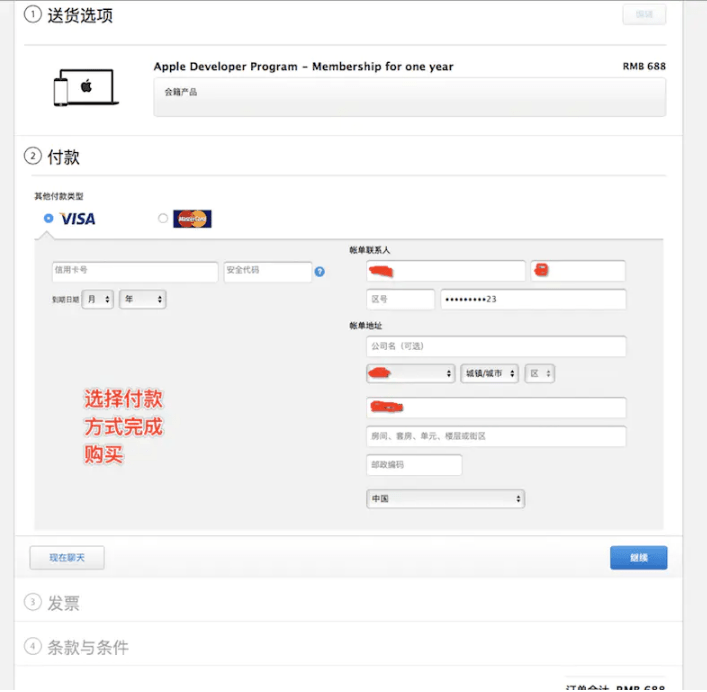This screenshot has width=707, height=692.
Task: Expand the 条款与条件 terms section
Action: pyautogui.click(x=87, y=647)
